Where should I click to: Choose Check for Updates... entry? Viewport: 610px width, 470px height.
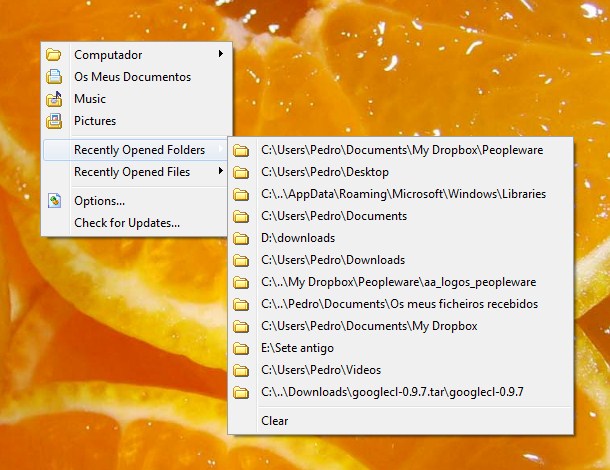pos(136,223)
